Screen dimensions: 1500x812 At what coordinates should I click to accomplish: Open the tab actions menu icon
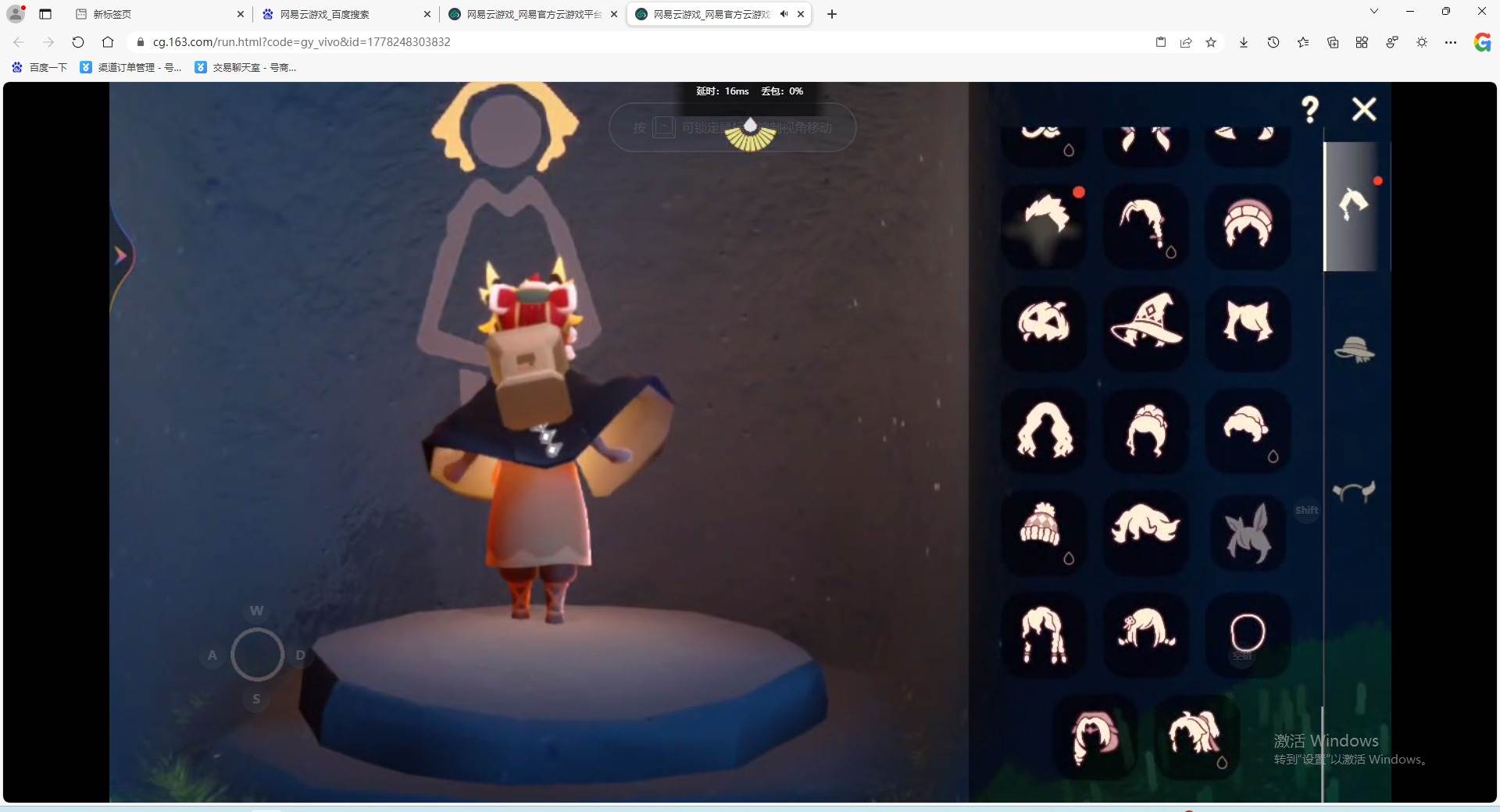click(x=45, y=14)
